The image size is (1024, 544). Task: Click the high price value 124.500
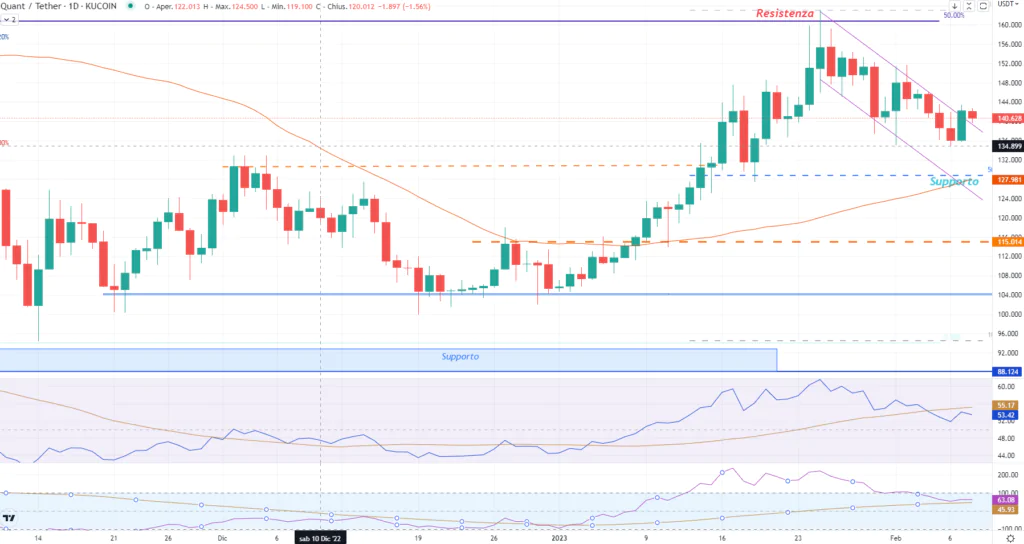(244, 7)
